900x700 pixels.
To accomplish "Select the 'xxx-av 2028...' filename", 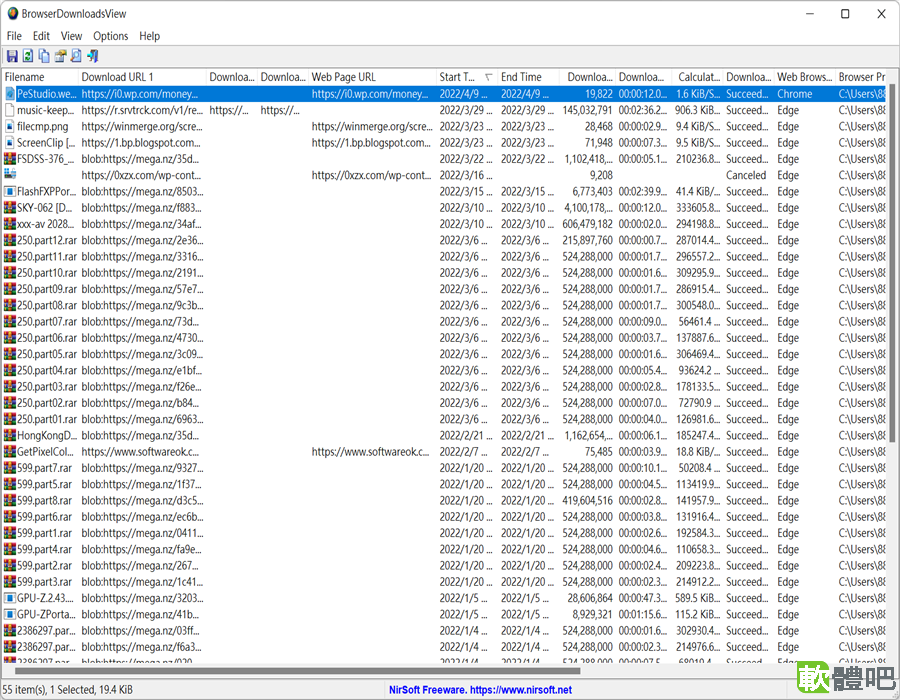I will [x=46, y=224].
